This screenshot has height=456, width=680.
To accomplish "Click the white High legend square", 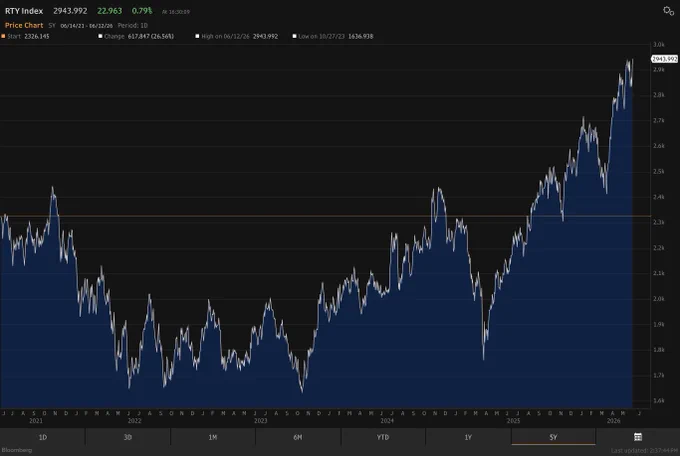I will 197,36.
